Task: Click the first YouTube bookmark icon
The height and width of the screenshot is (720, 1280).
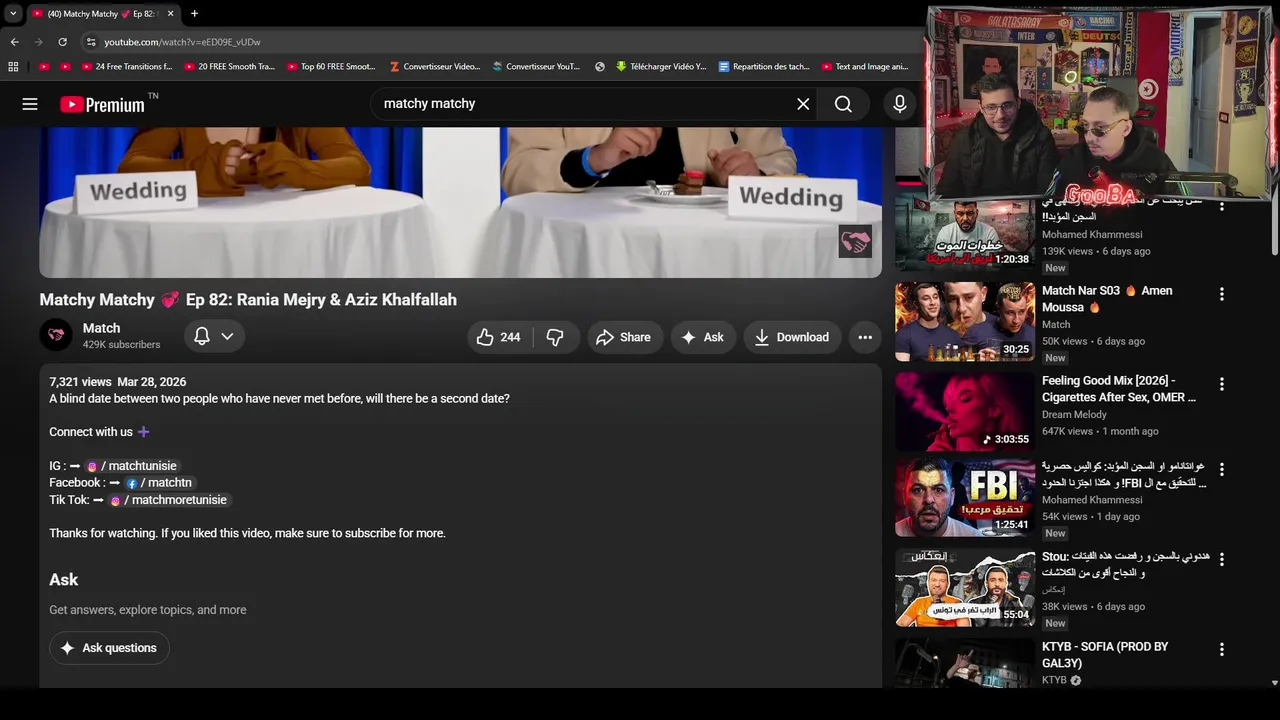Action: tap(44, 67)
